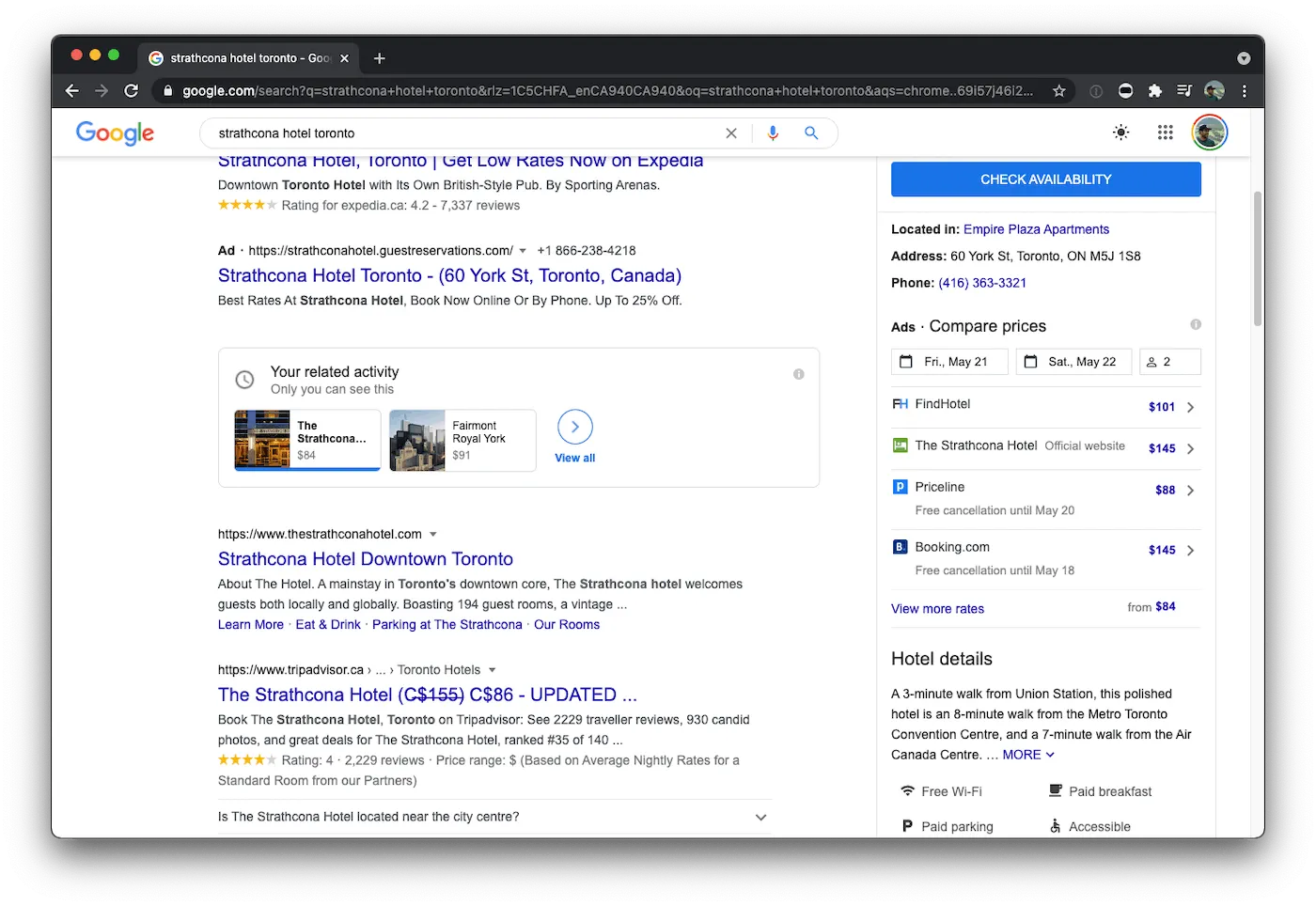Open The Strathcona Hotel official website rate
1316x906 pixels.
pyautogui.click(x=1046, y=447)
